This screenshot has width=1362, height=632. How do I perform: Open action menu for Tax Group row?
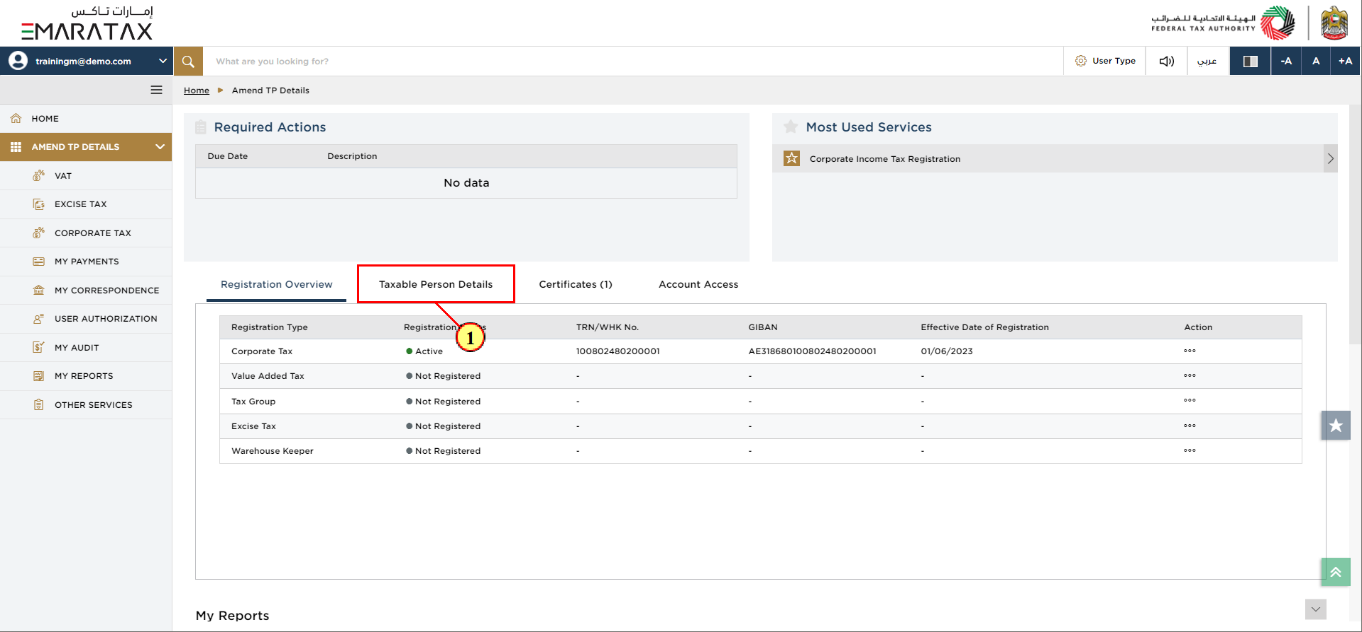coord(1190,401)
